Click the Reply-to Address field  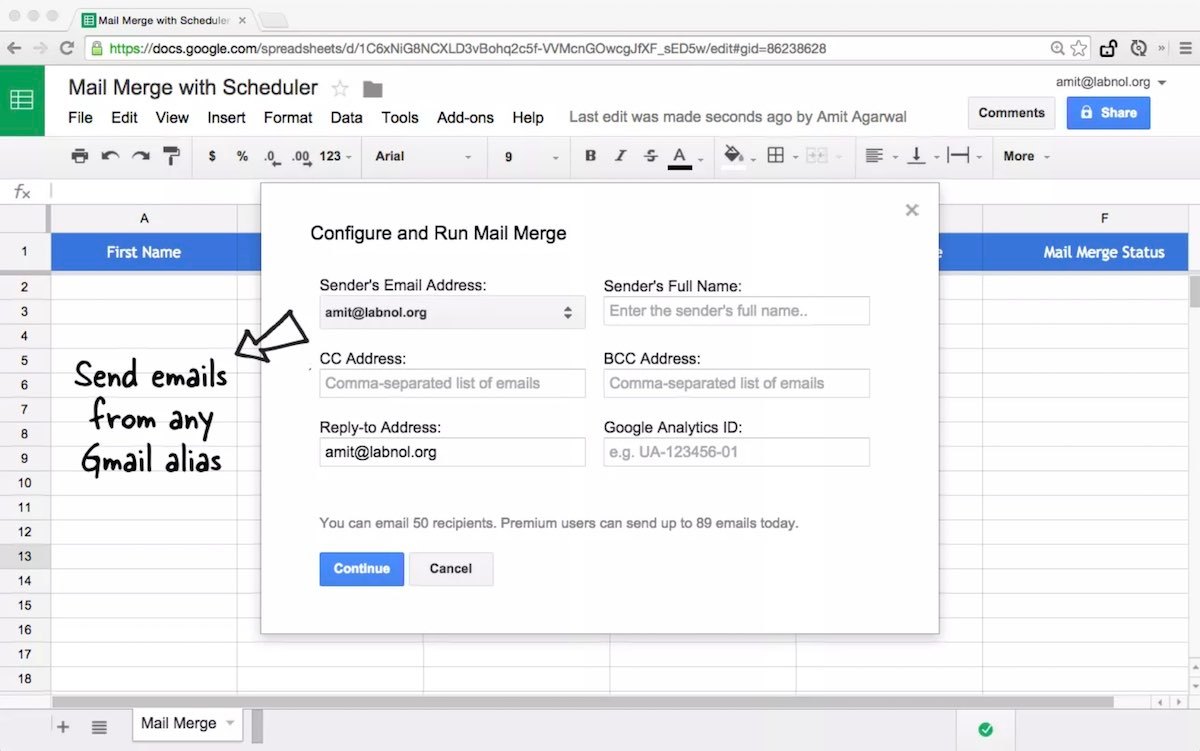tap(452, 452)
